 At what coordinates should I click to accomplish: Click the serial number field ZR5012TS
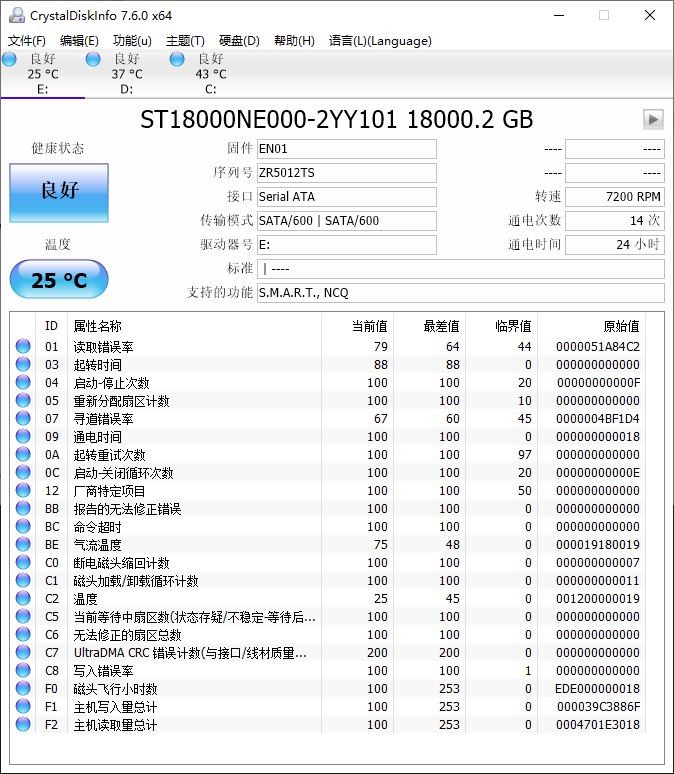pyautogui.click(x=346, y=173)
